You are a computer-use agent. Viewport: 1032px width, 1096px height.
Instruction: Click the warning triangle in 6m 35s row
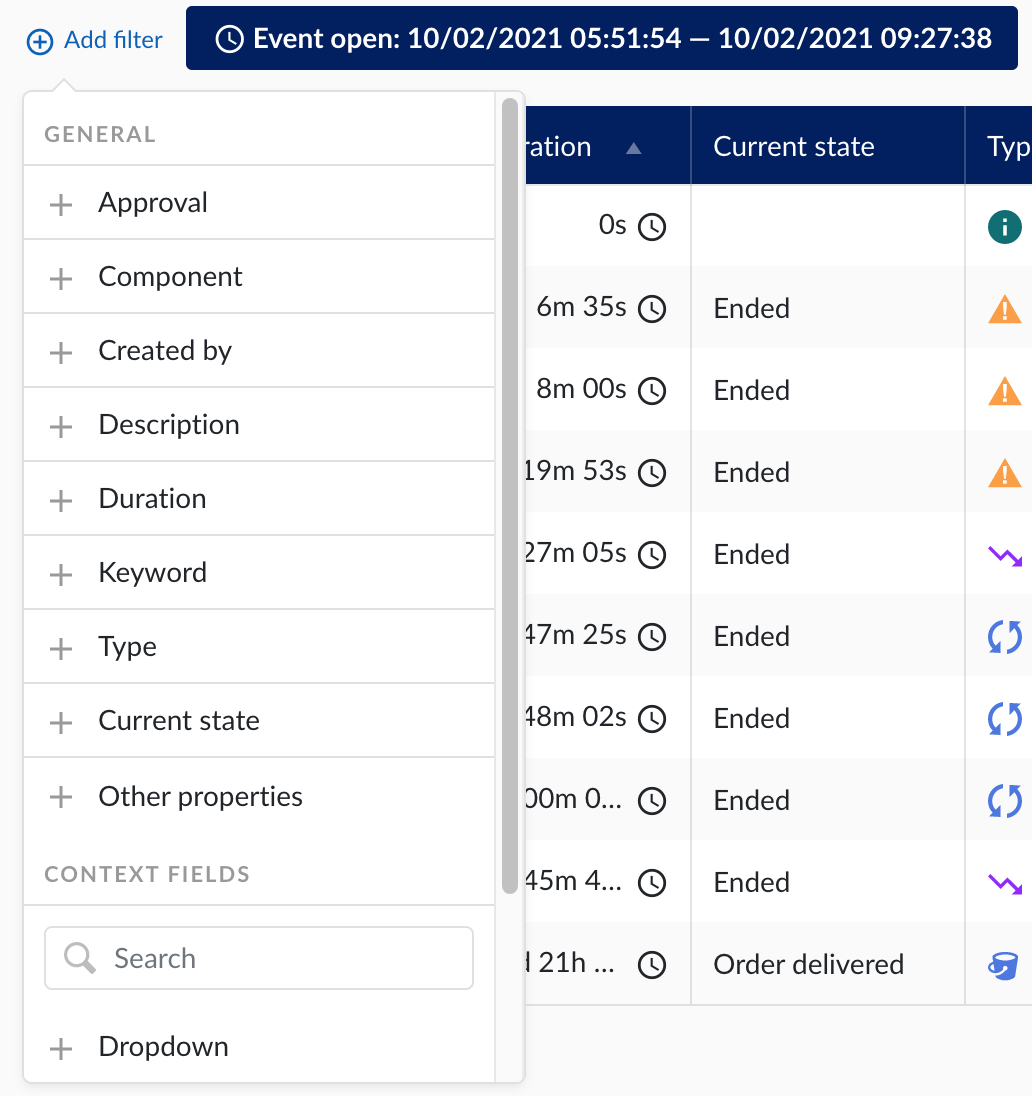tap(1004, 309)
